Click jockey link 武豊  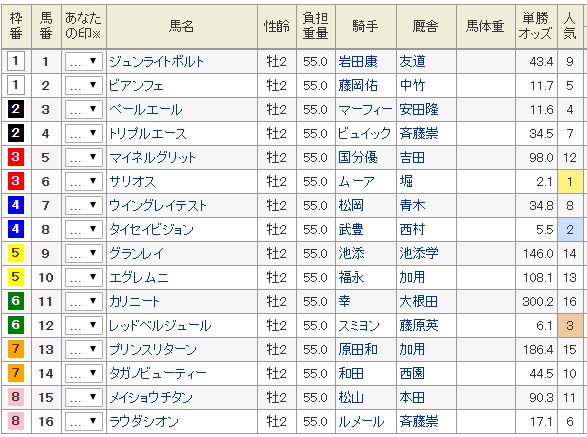coord(351,230)
